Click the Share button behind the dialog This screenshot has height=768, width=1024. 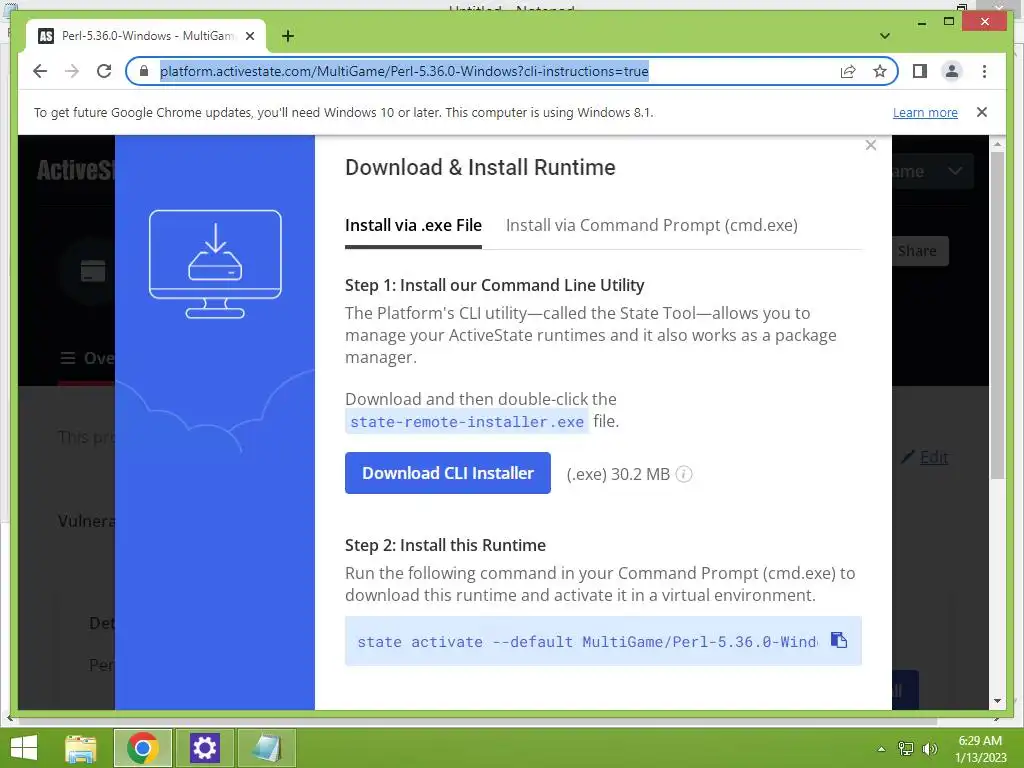click(917, 251)
